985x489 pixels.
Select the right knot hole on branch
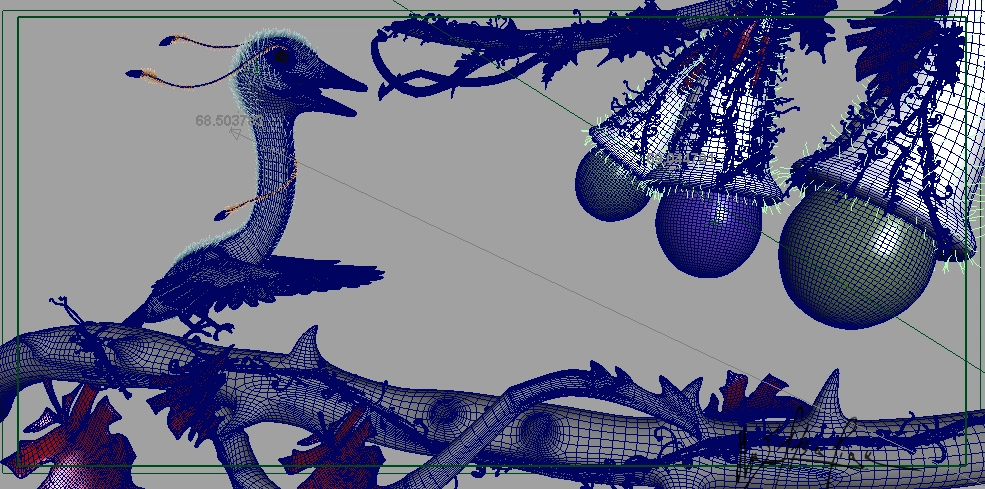click(536, 430)
